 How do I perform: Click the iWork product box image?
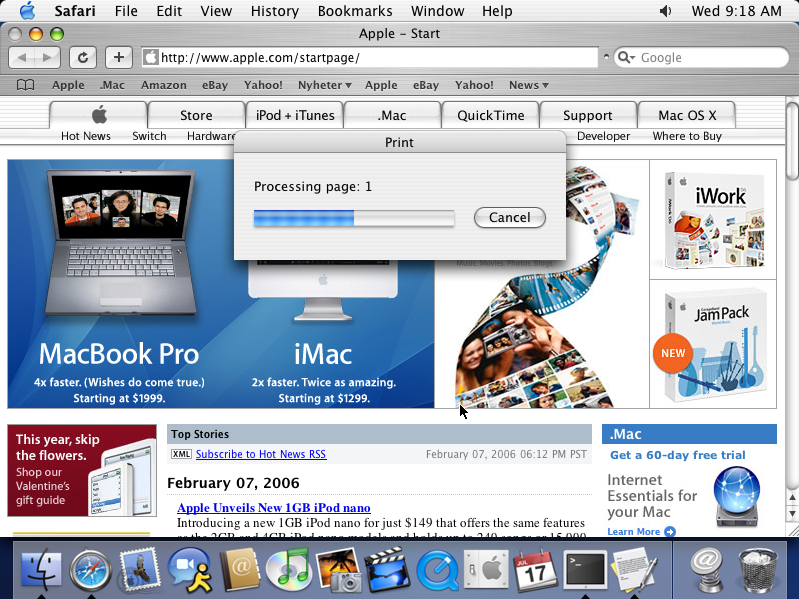[713, 220]
